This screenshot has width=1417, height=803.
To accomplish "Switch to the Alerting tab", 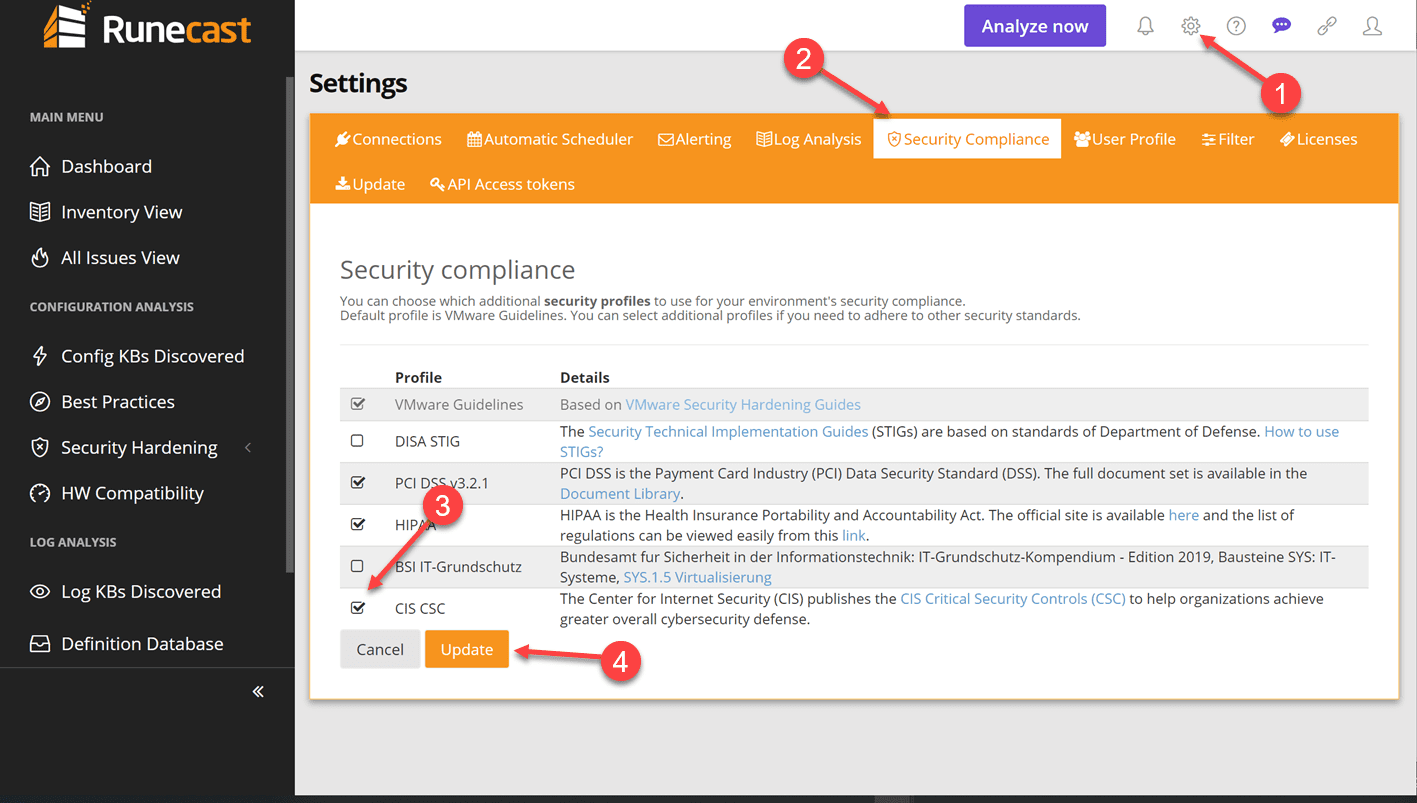I will coord(694,139).
